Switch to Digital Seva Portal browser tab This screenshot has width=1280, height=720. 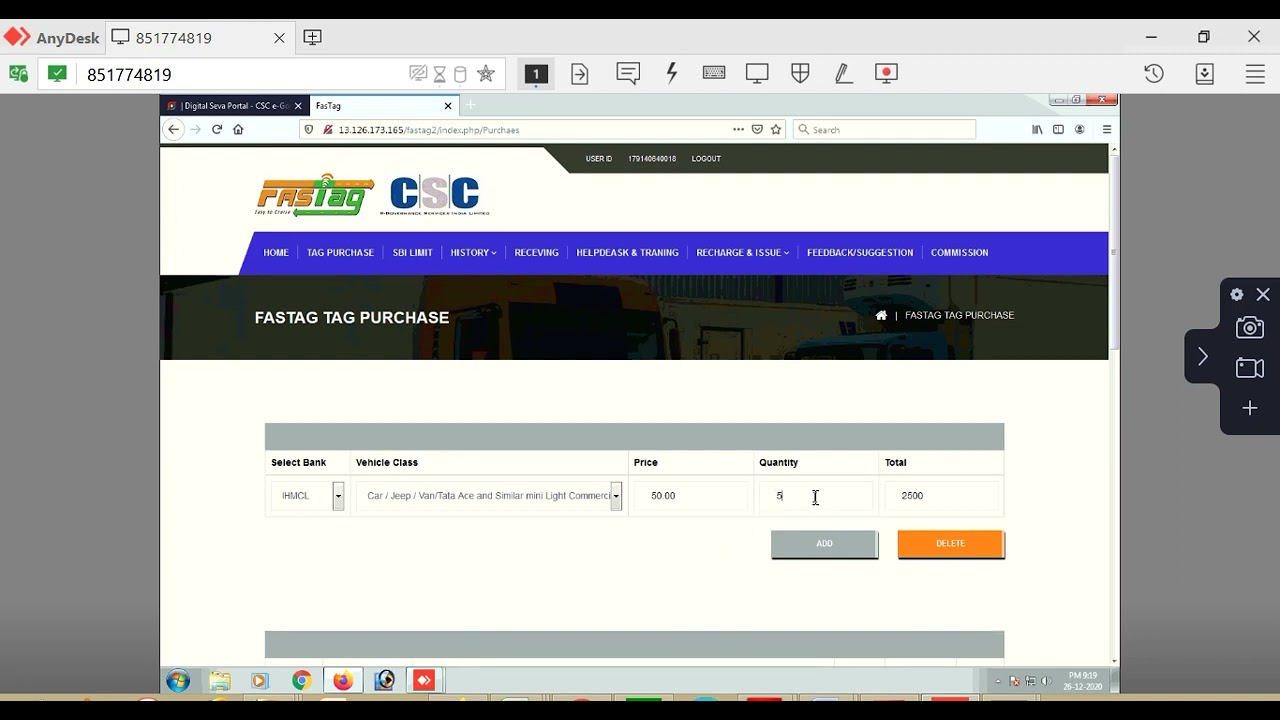click(233, 106)
